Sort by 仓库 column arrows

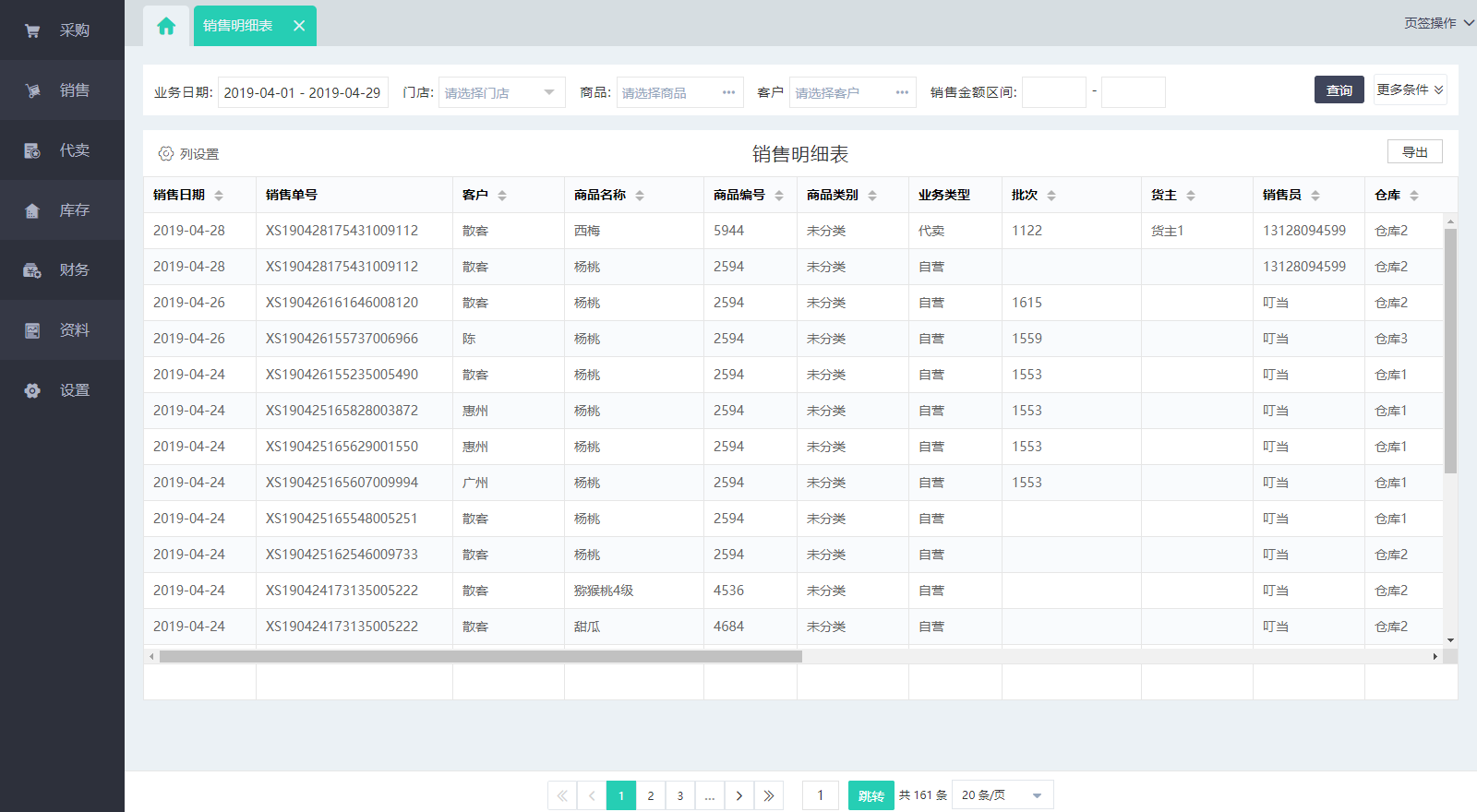[x=1414, y=196]
